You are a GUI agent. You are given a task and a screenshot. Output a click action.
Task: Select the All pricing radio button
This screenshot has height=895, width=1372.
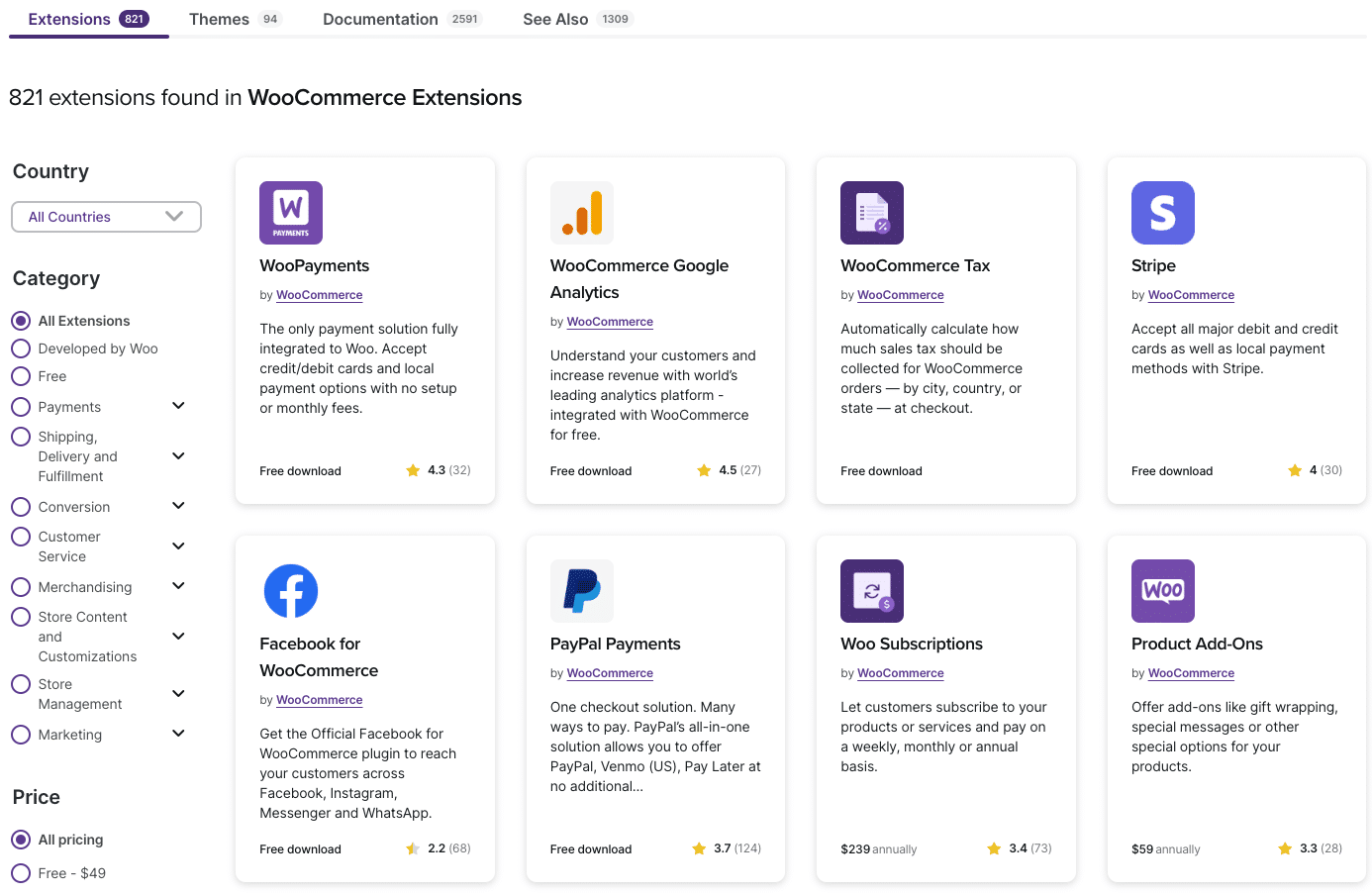point(21,840)
